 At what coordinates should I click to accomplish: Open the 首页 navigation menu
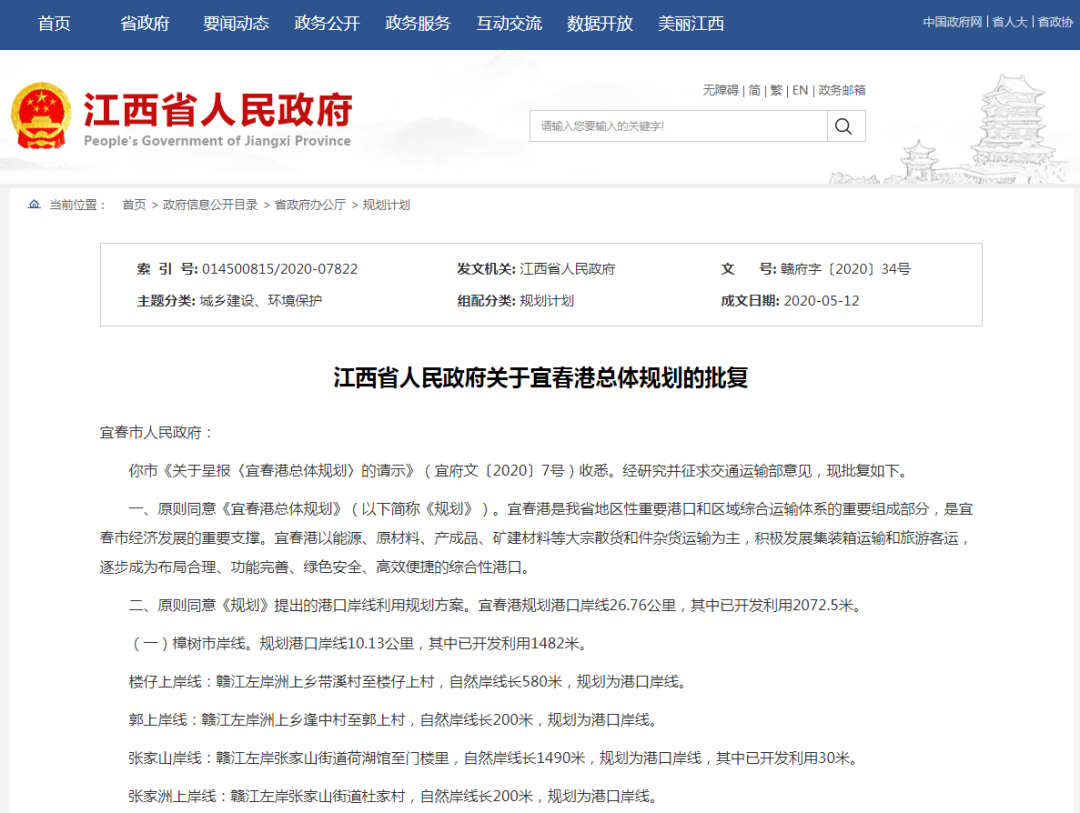53,23
